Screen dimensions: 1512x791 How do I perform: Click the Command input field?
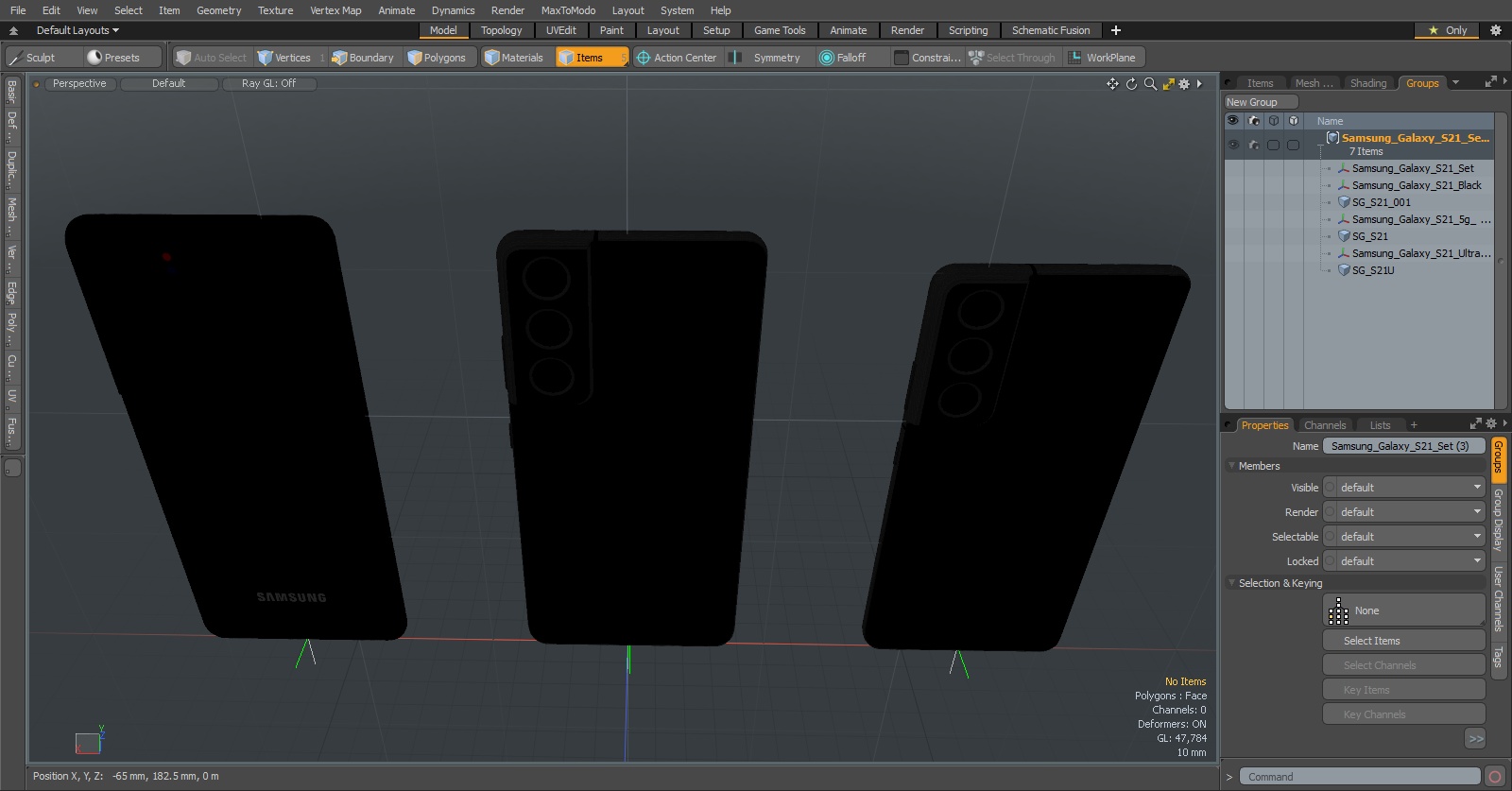[x=1360, y=777]
